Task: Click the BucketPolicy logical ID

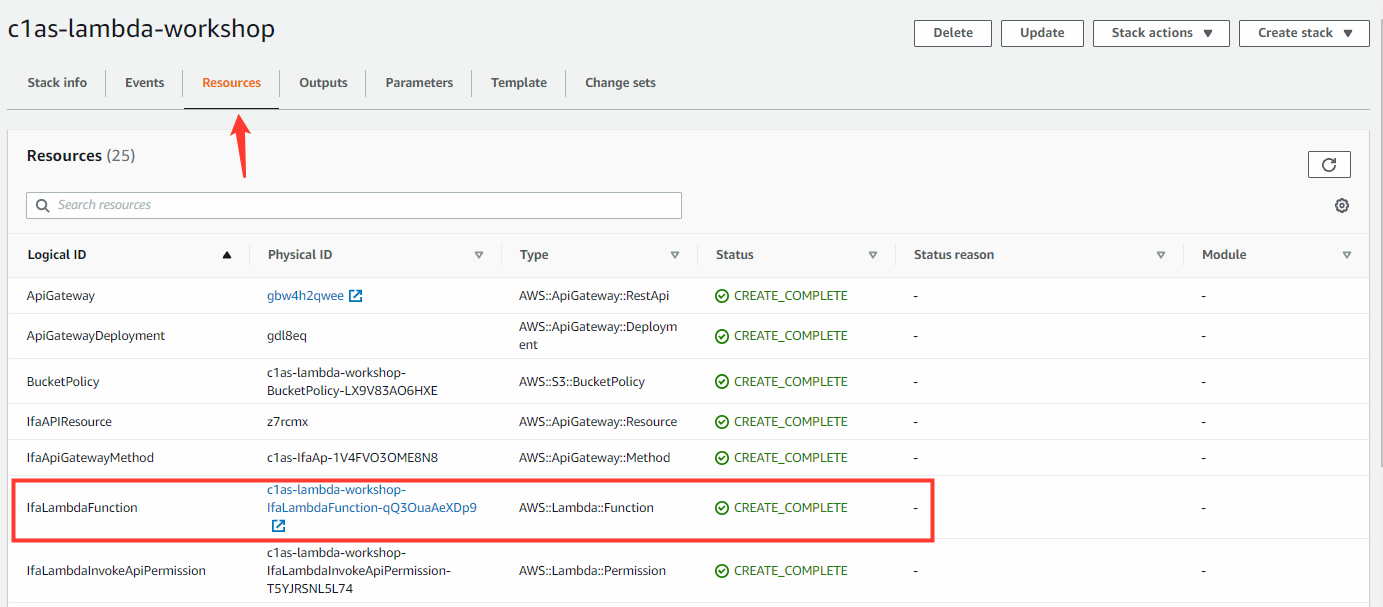Action: click(x=63, y=382)
